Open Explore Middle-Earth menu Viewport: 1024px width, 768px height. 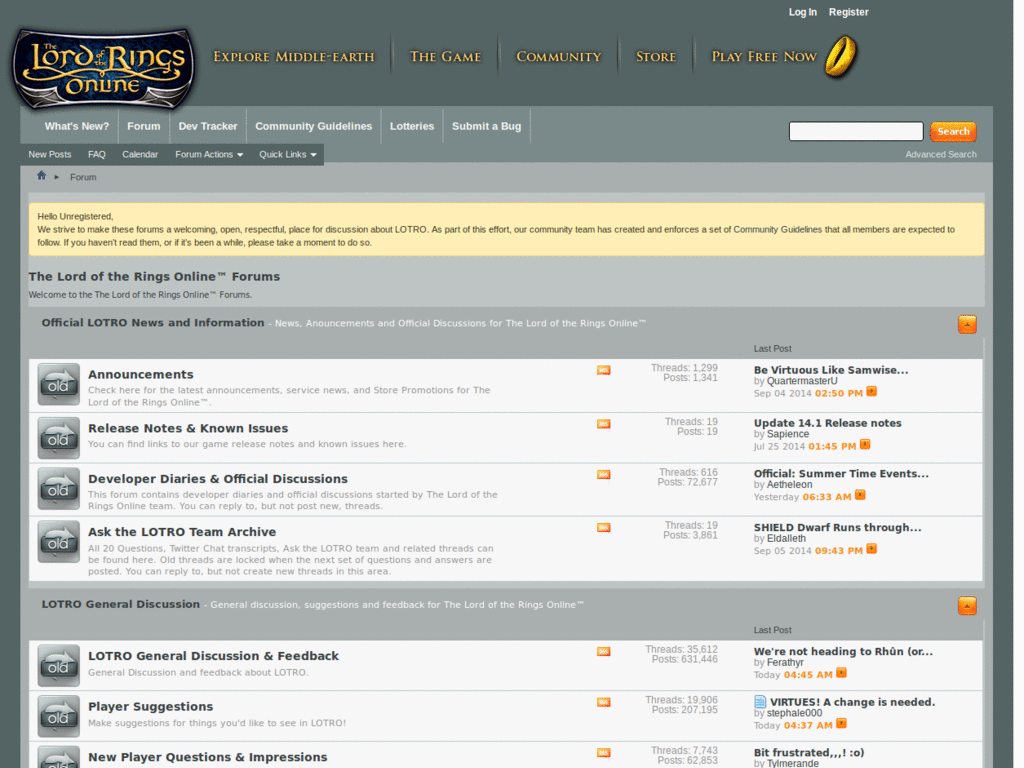pyautogui.click(x=294, y=57)
